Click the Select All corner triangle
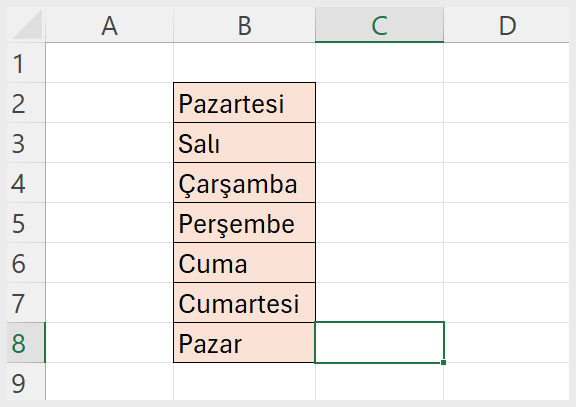Screen dimensions: 576x407 [26, 25]
